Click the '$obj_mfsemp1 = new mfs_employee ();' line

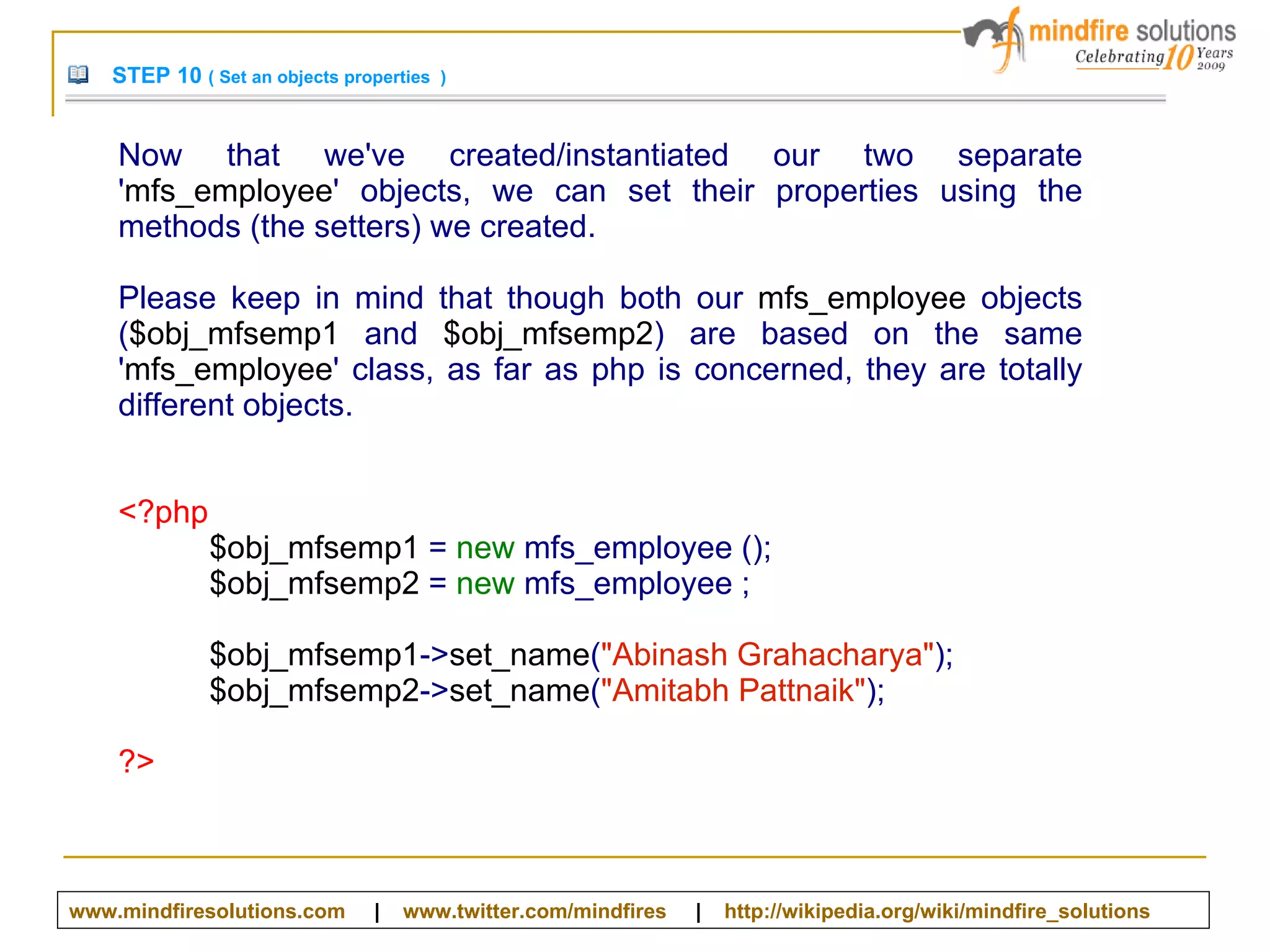[x=491, y=548]
